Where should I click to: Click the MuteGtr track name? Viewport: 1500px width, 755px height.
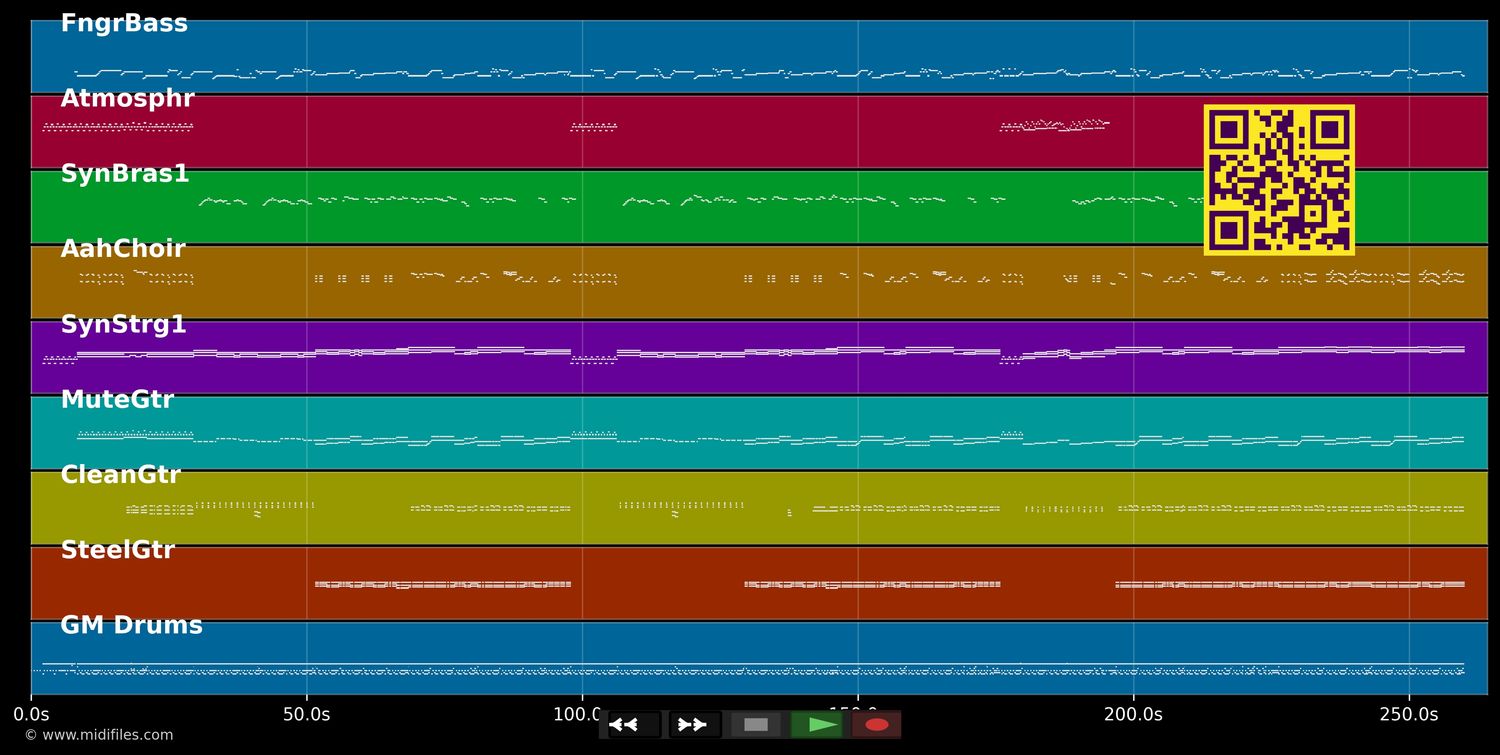click(117, 400)
